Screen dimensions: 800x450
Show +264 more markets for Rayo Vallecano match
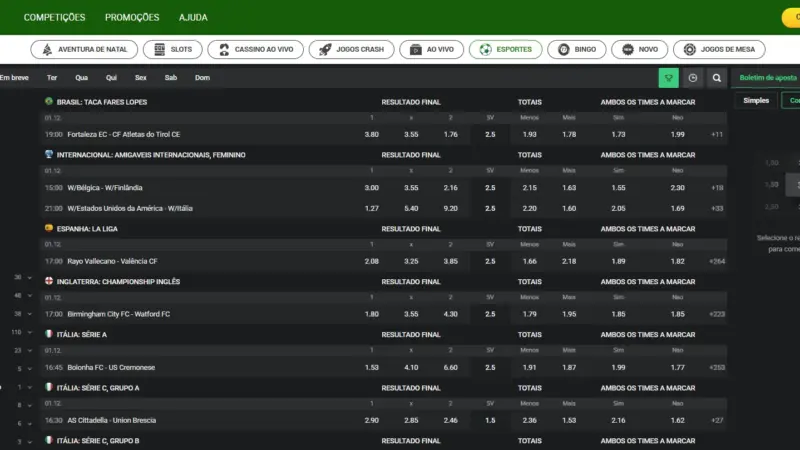coord(717,261)
